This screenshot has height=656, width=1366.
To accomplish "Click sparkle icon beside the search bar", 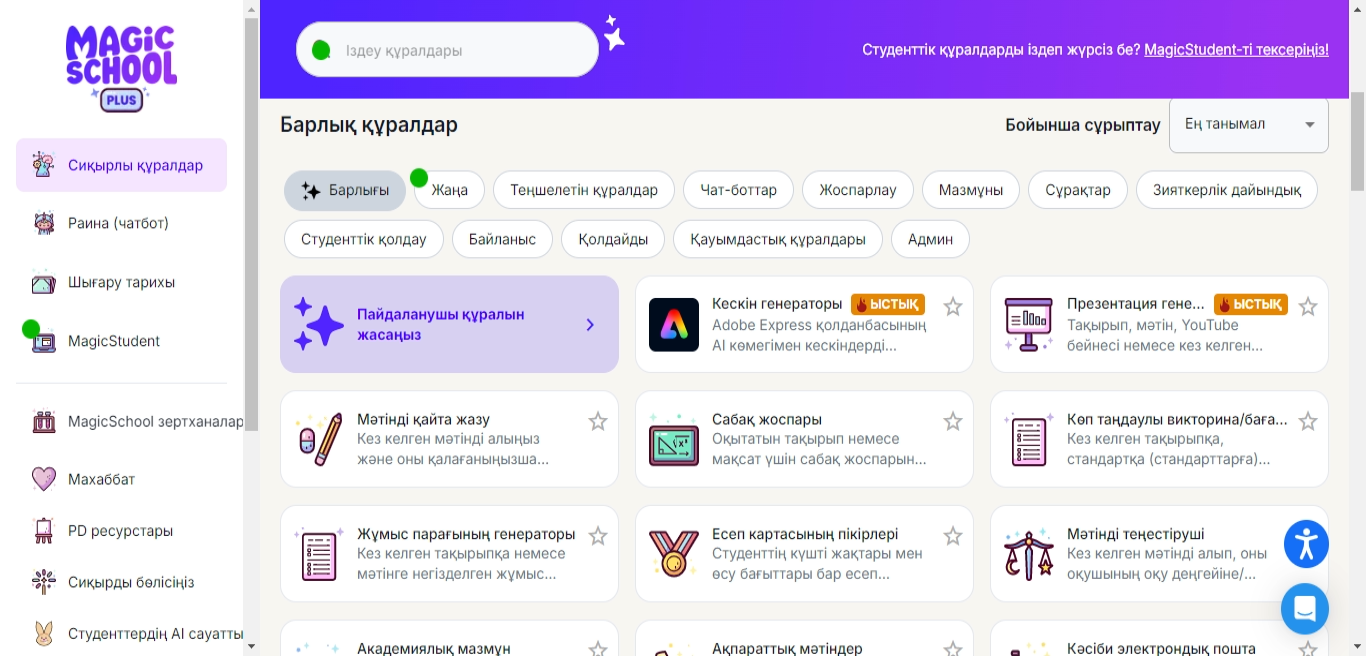I will 614,33.
